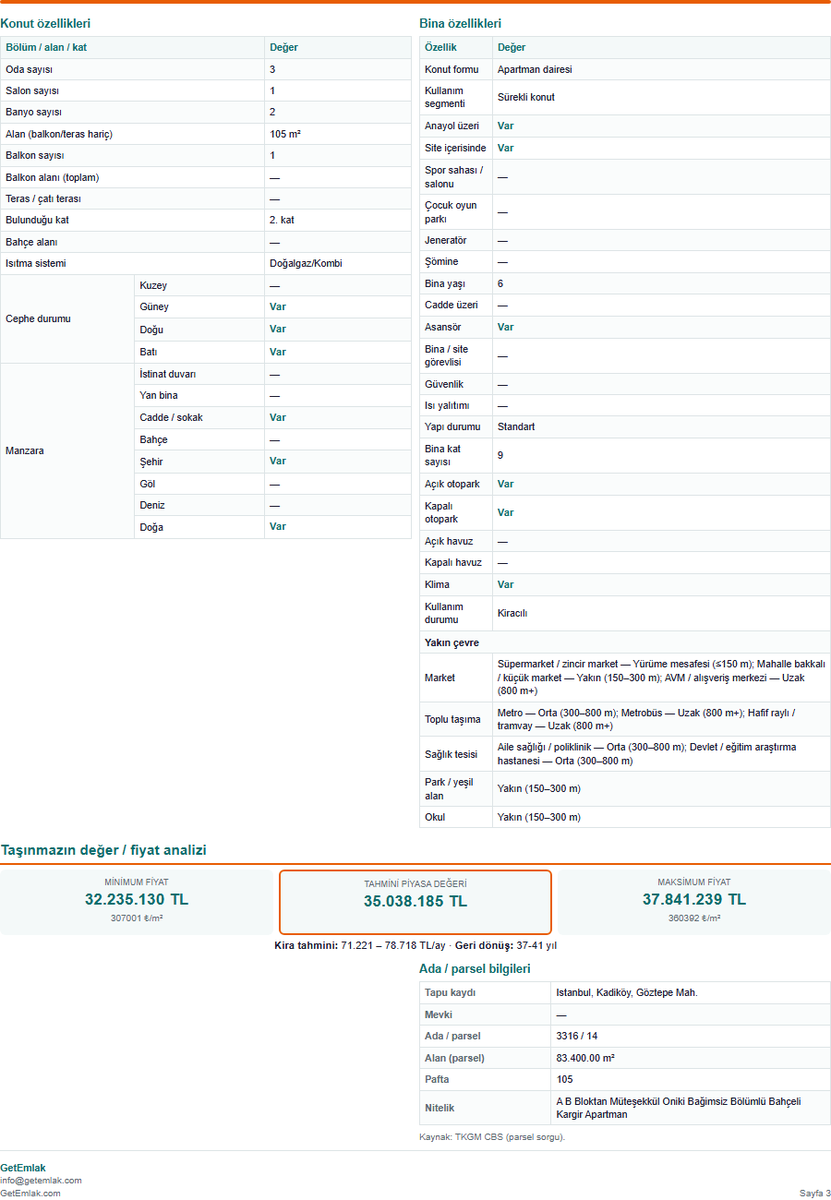
Task: Select the '3316 / 14' parcel value
Action: [577, 1036]
